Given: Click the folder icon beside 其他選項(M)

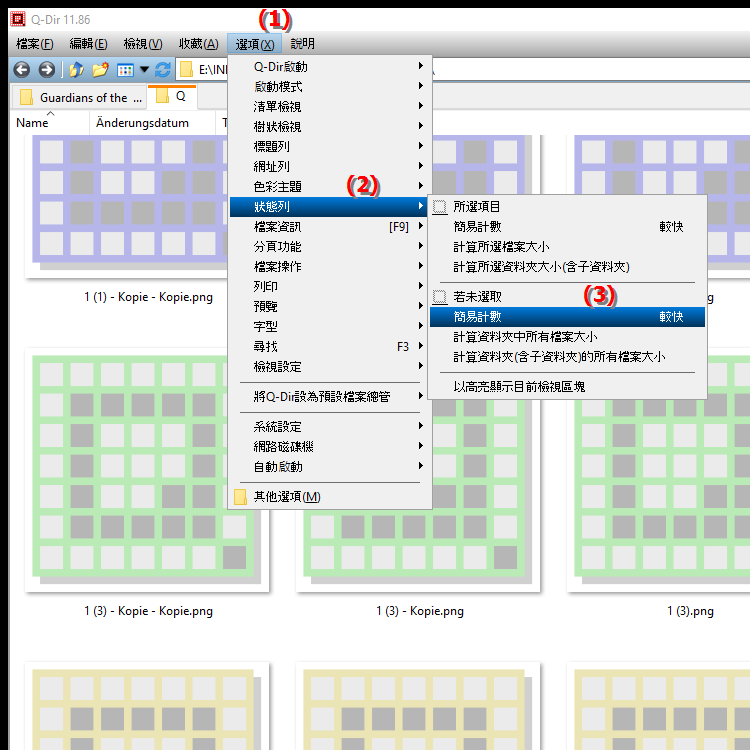Looking at the screenshot, I should [241, 497].
